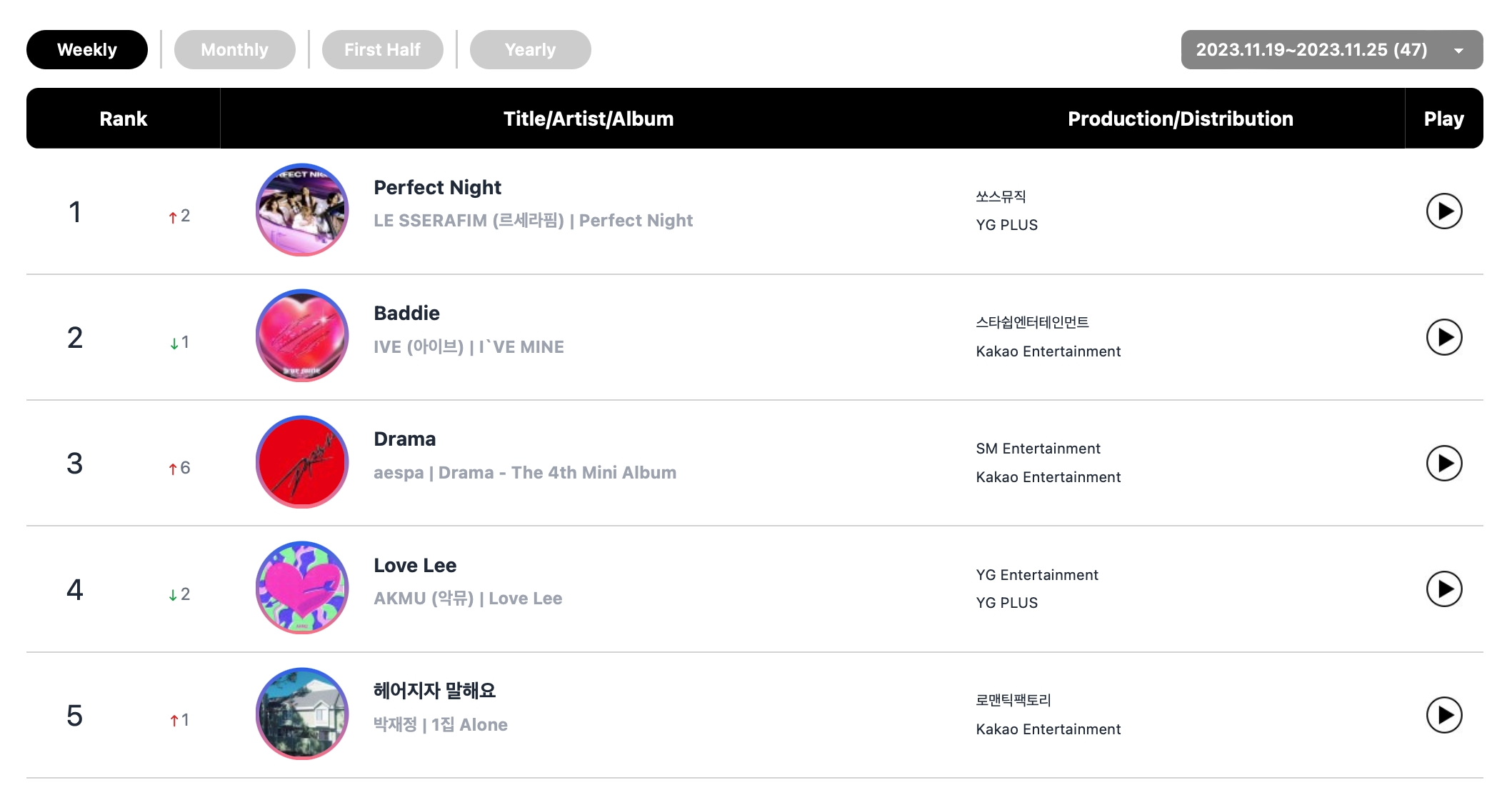Viewport: 1512px width, 790px height.
Task: Play the song Perfect Night
Action: (x=1443, y=211)
